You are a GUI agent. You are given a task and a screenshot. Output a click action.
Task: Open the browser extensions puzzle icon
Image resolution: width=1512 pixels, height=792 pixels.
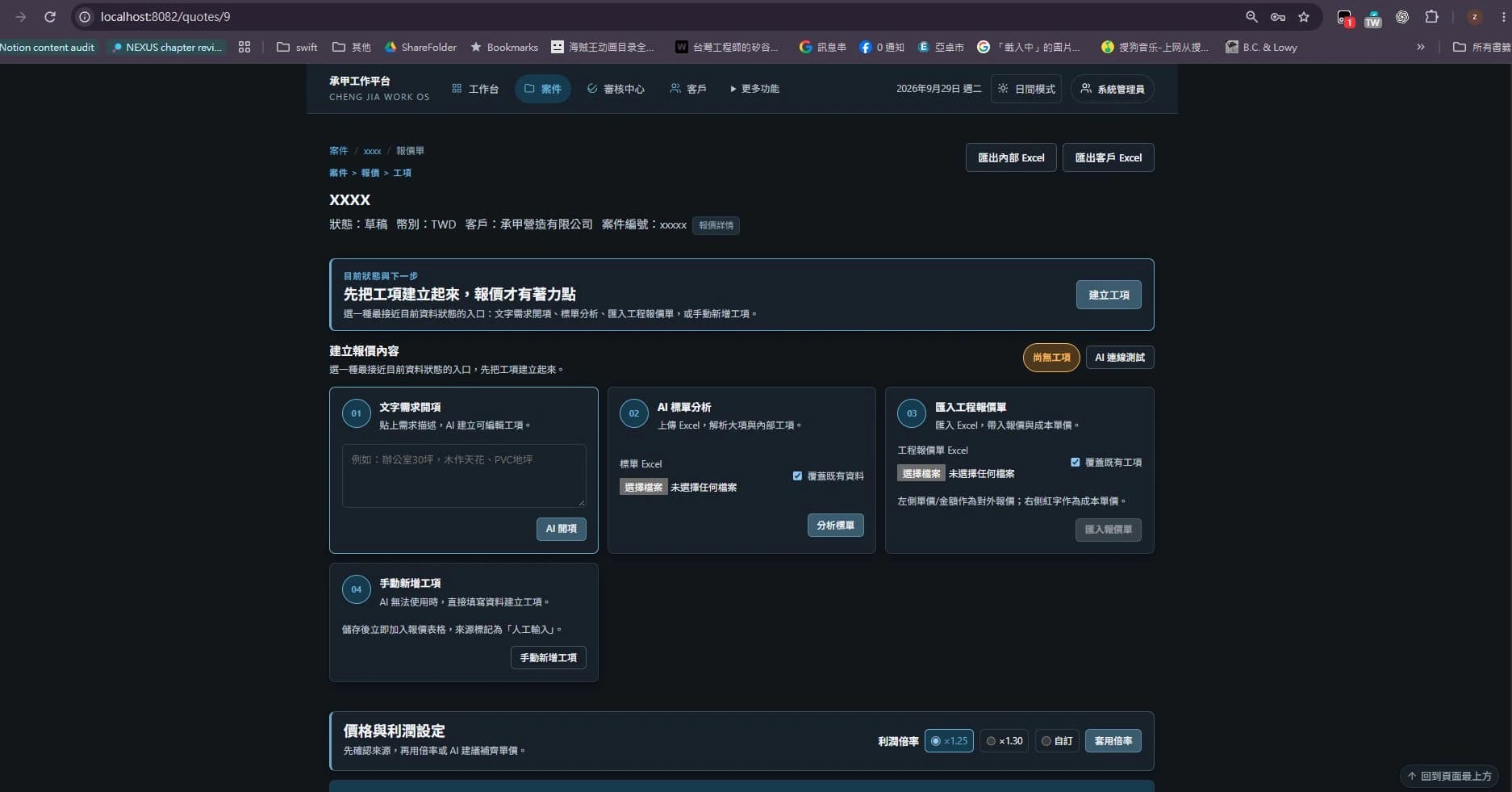coord(1431,16)
